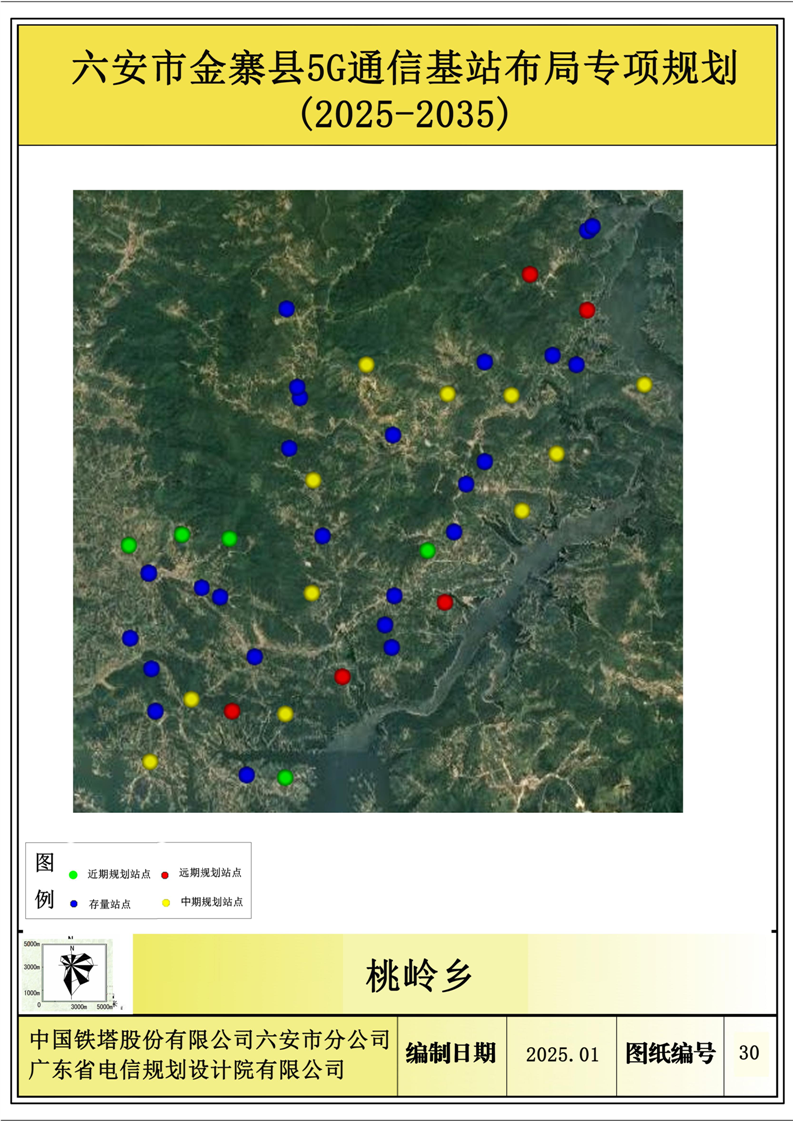Select the northernmost red site dot on map
Screen dimensions: 793x1122
pos(530,274)
